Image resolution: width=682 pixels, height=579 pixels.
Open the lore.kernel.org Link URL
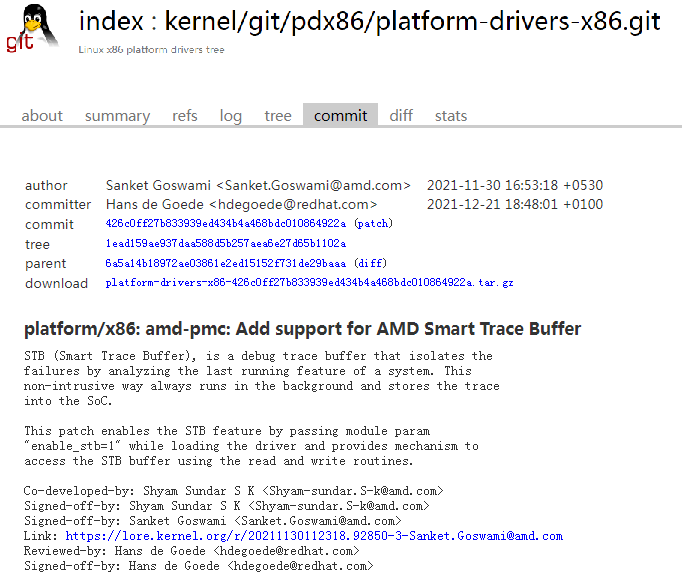coord(314,536)
